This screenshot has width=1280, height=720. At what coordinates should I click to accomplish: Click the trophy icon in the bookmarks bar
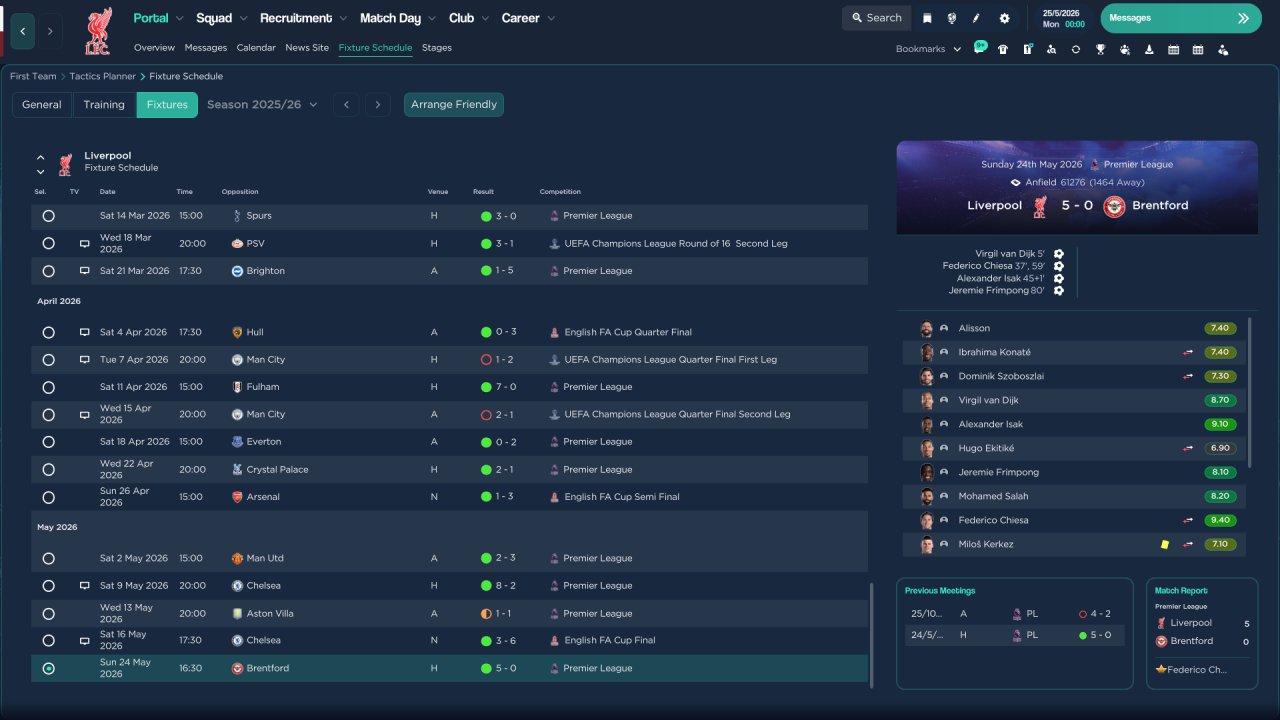[1100, 49]
